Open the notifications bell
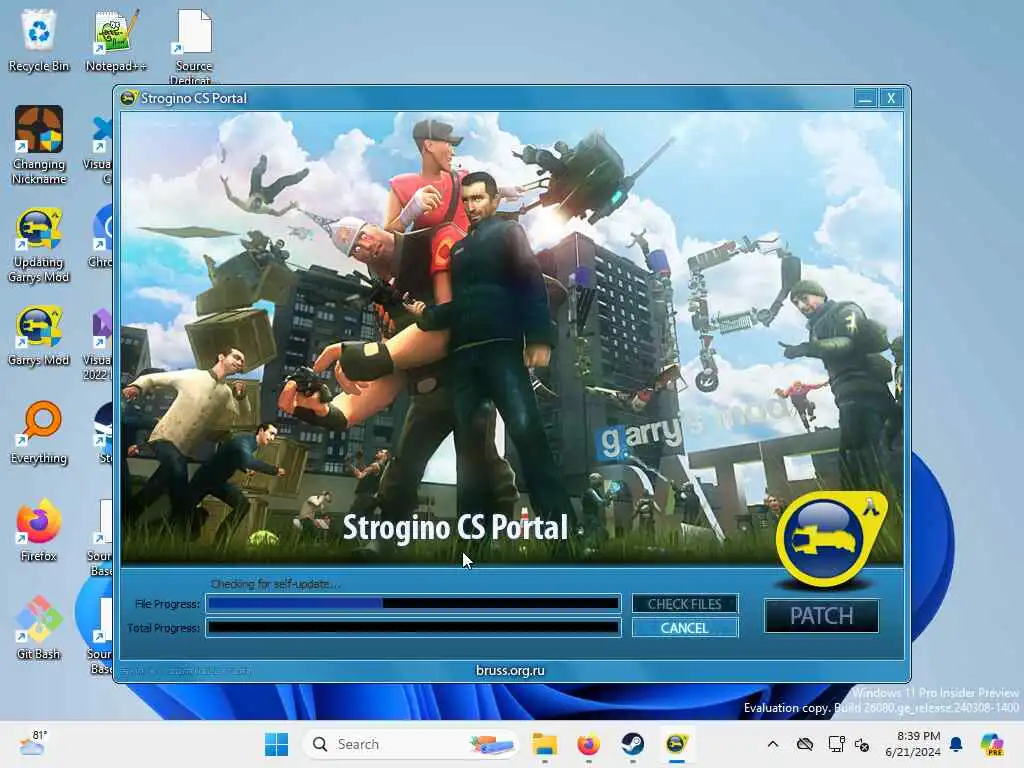 (956, 744)
